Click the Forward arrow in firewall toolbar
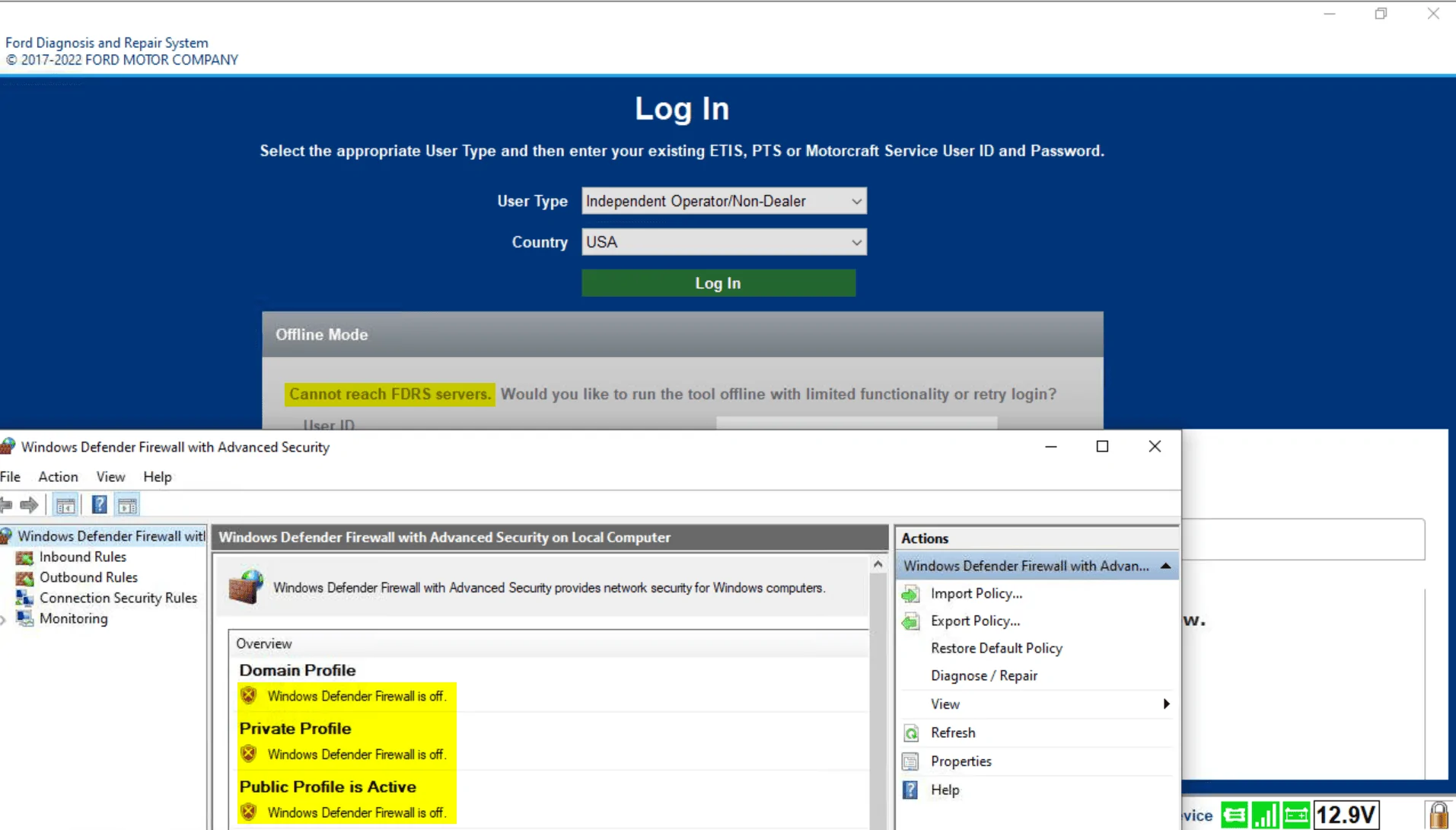Viewport: 1456px width, 830px height. pos(30,505)
